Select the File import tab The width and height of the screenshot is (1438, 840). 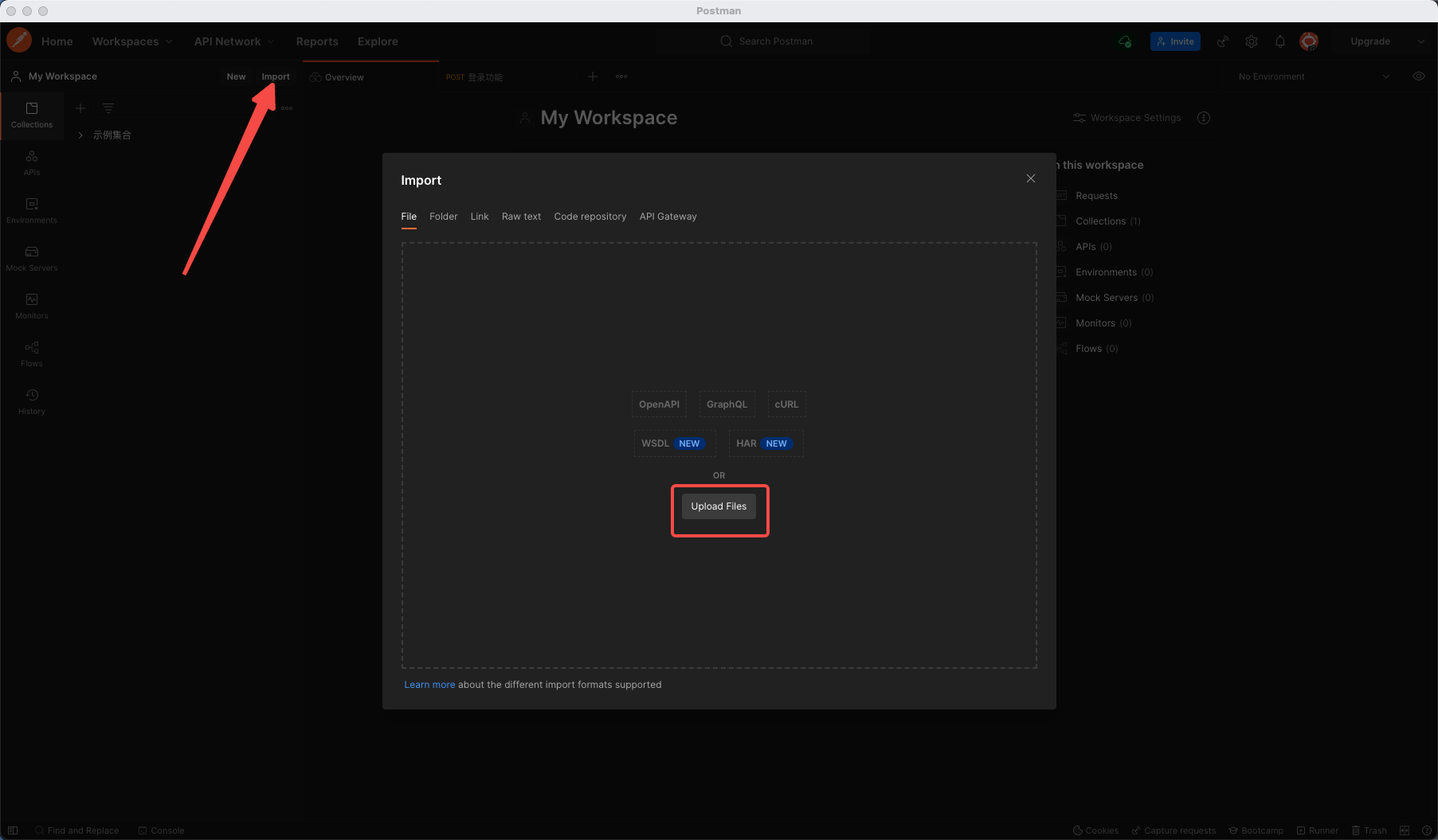(x=409, y=217)
